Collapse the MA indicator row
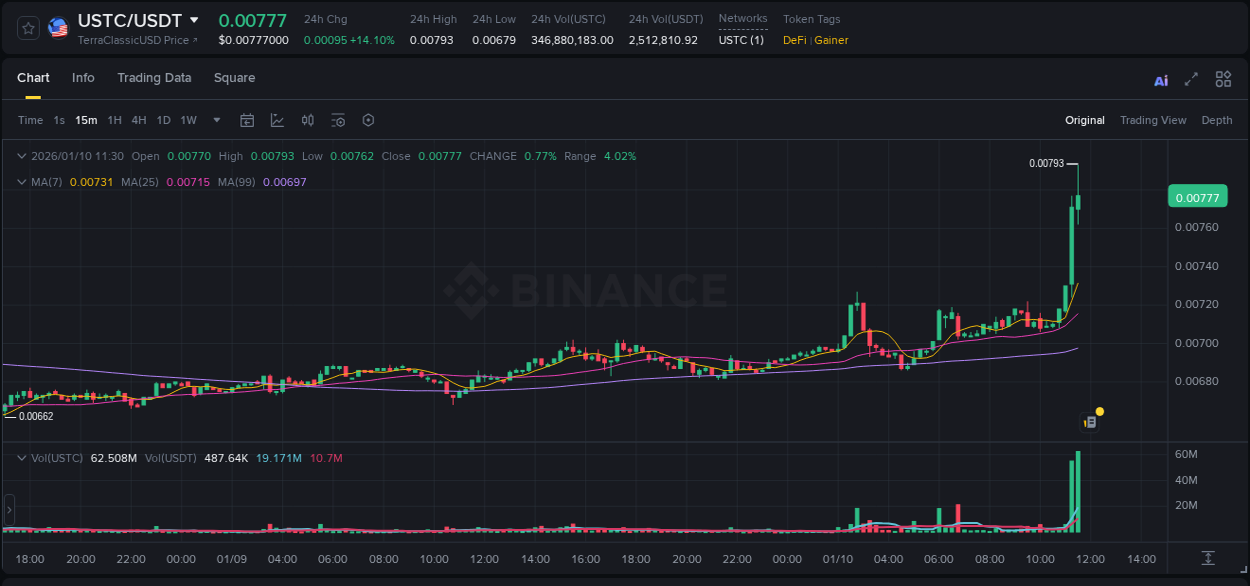Viewport: 1250px width, 586px height. (x=20, y=182)
